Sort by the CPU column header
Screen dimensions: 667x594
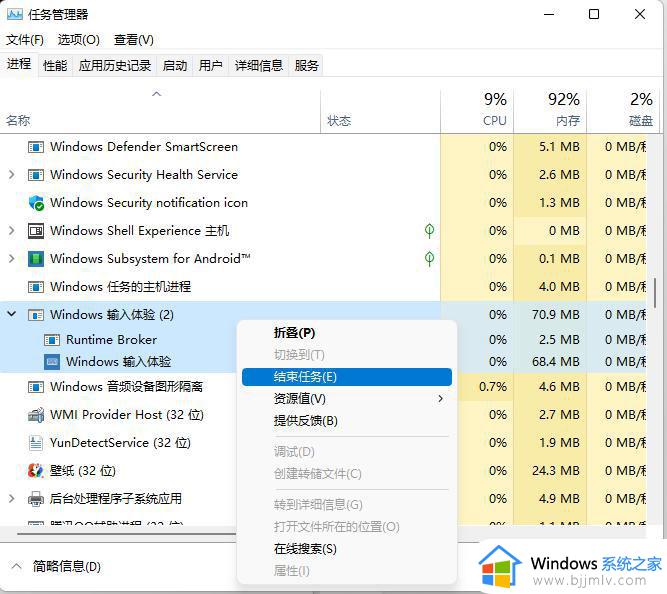coord(477,111)
